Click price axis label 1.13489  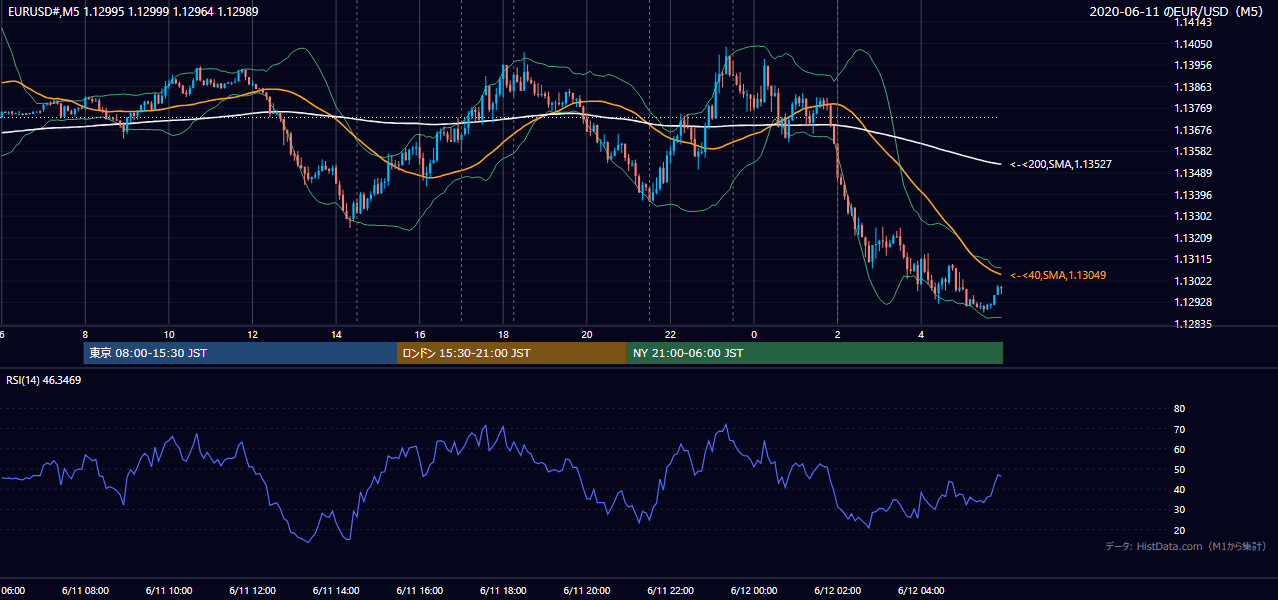[1192, 173]
